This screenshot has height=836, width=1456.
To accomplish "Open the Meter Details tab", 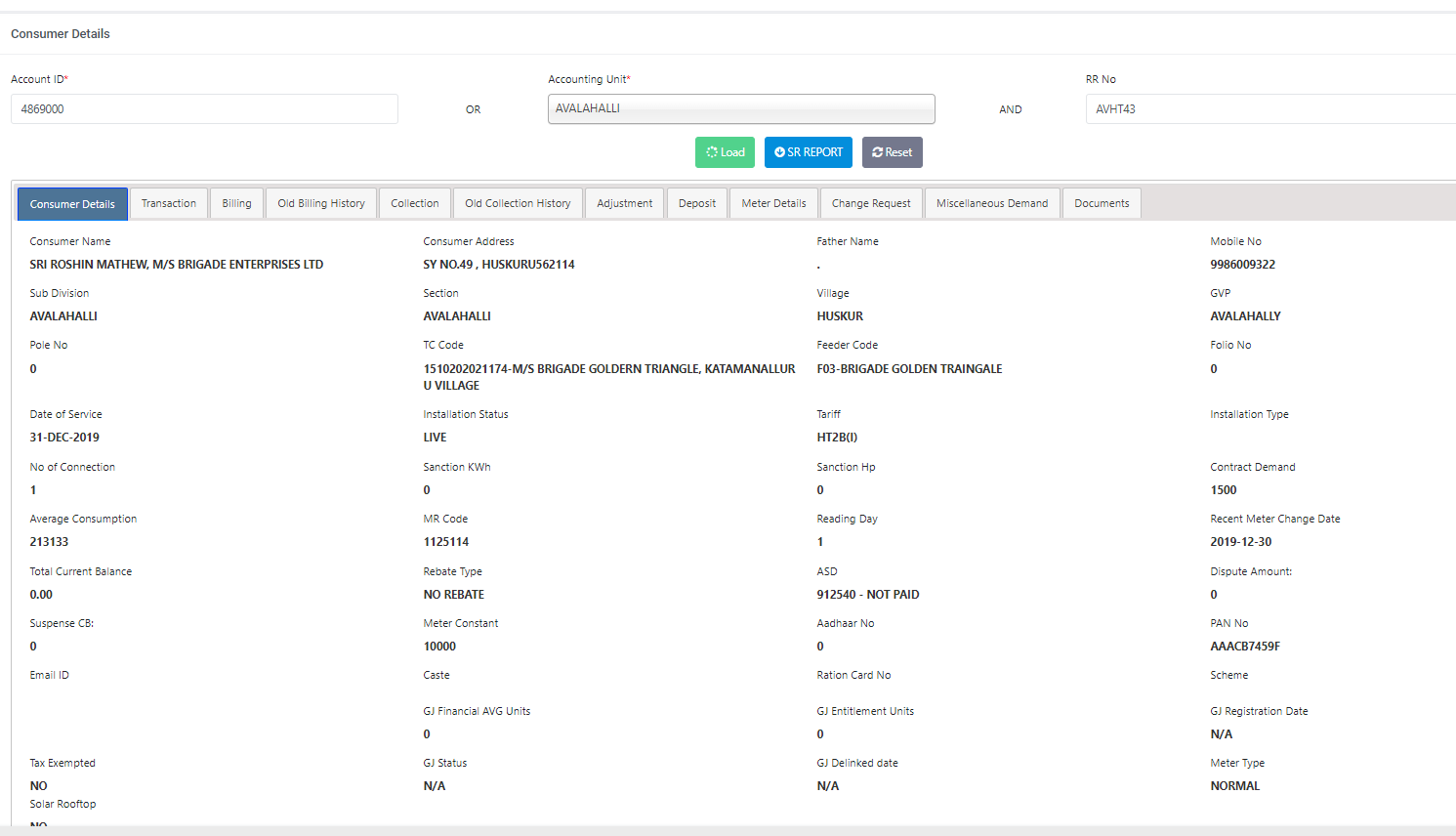I will (x=773, y=203).
